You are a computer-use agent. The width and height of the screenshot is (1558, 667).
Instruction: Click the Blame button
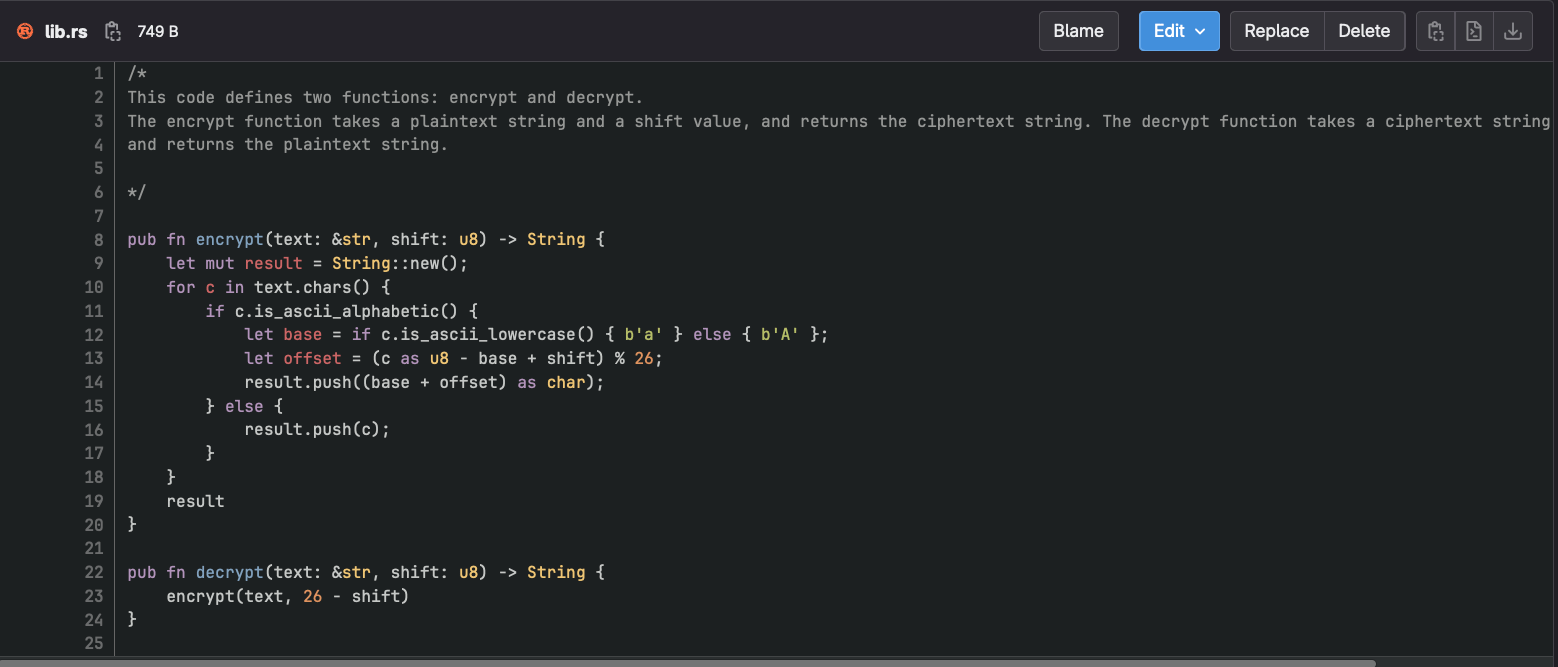[x=1078, y=31]
